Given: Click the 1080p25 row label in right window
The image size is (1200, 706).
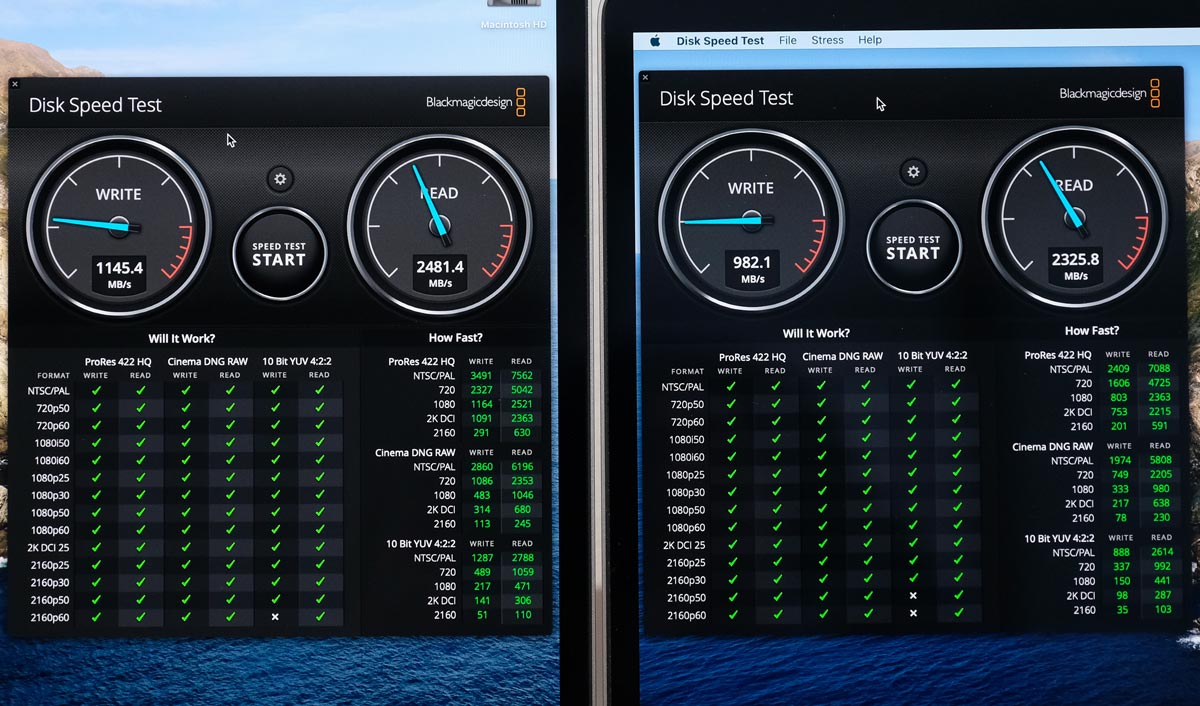Looking at the screenshot, I should click(x=687, y=475).
